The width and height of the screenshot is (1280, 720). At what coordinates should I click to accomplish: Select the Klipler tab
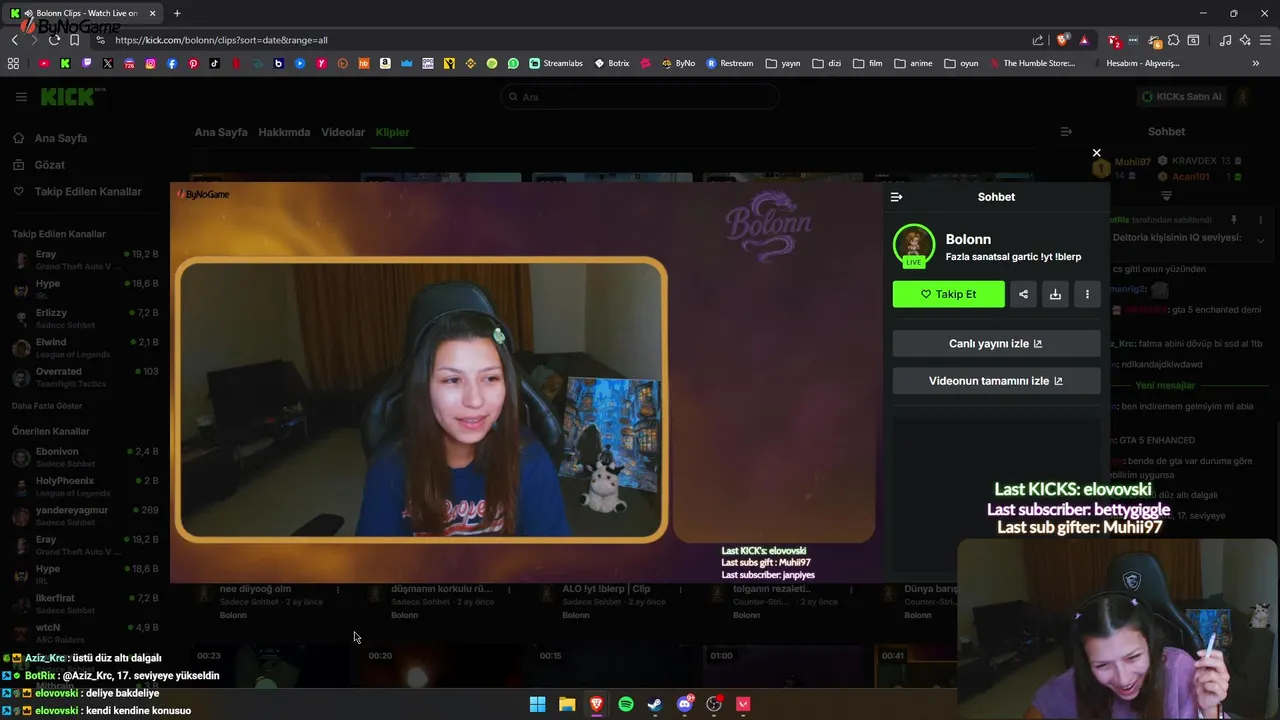[392, 132]
